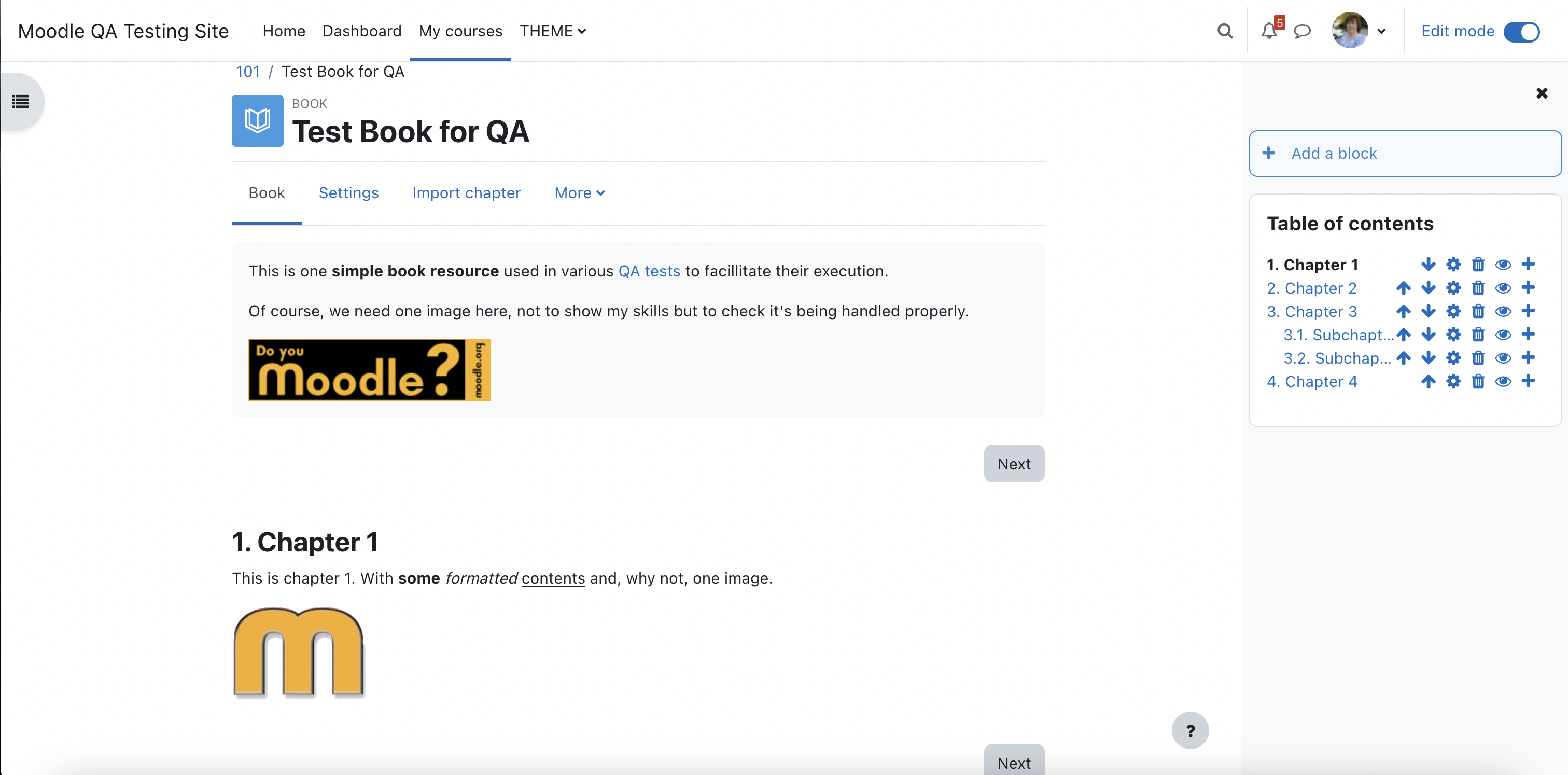
Task: Open the help question mark button
Action: 1190,730
